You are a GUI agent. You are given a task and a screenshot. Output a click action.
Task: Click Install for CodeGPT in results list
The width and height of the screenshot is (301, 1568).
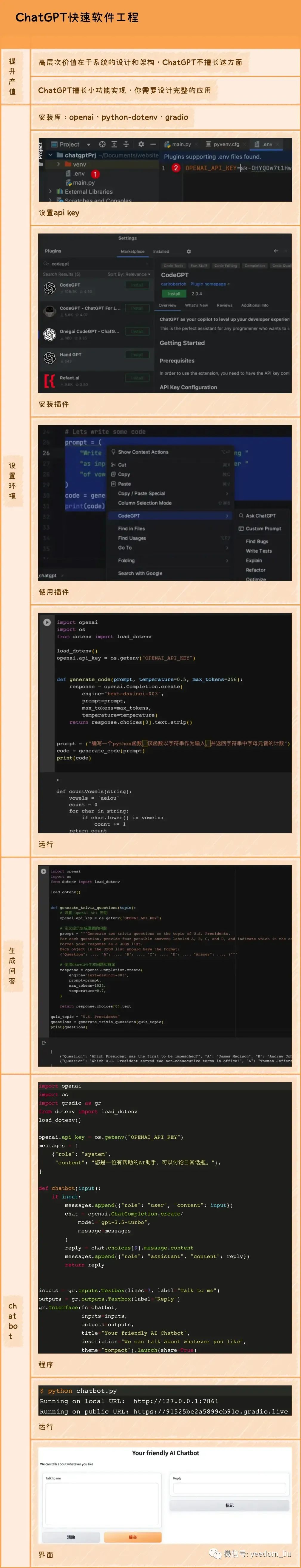137,285
